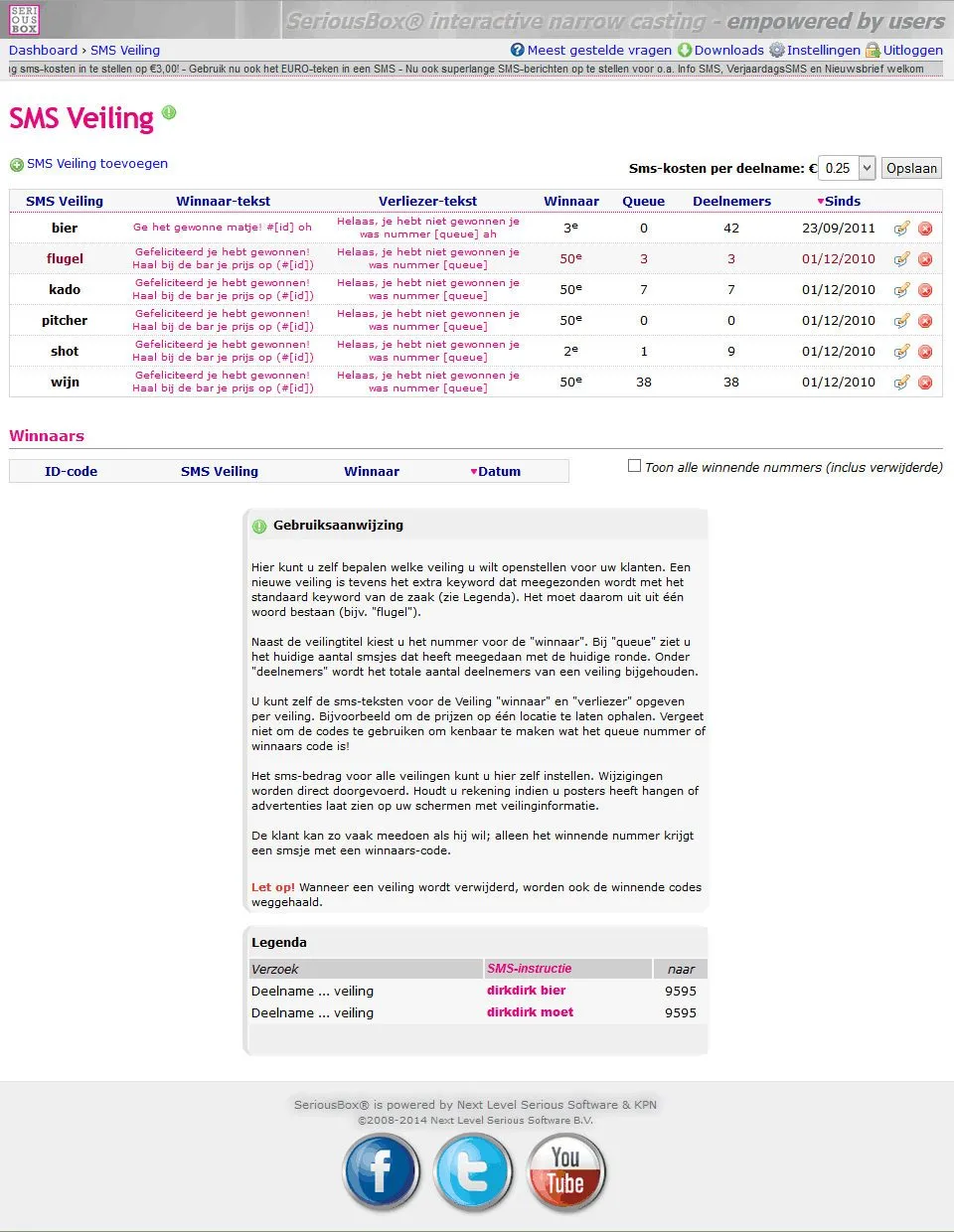Click the shot auction name

(x=65, y=351)
